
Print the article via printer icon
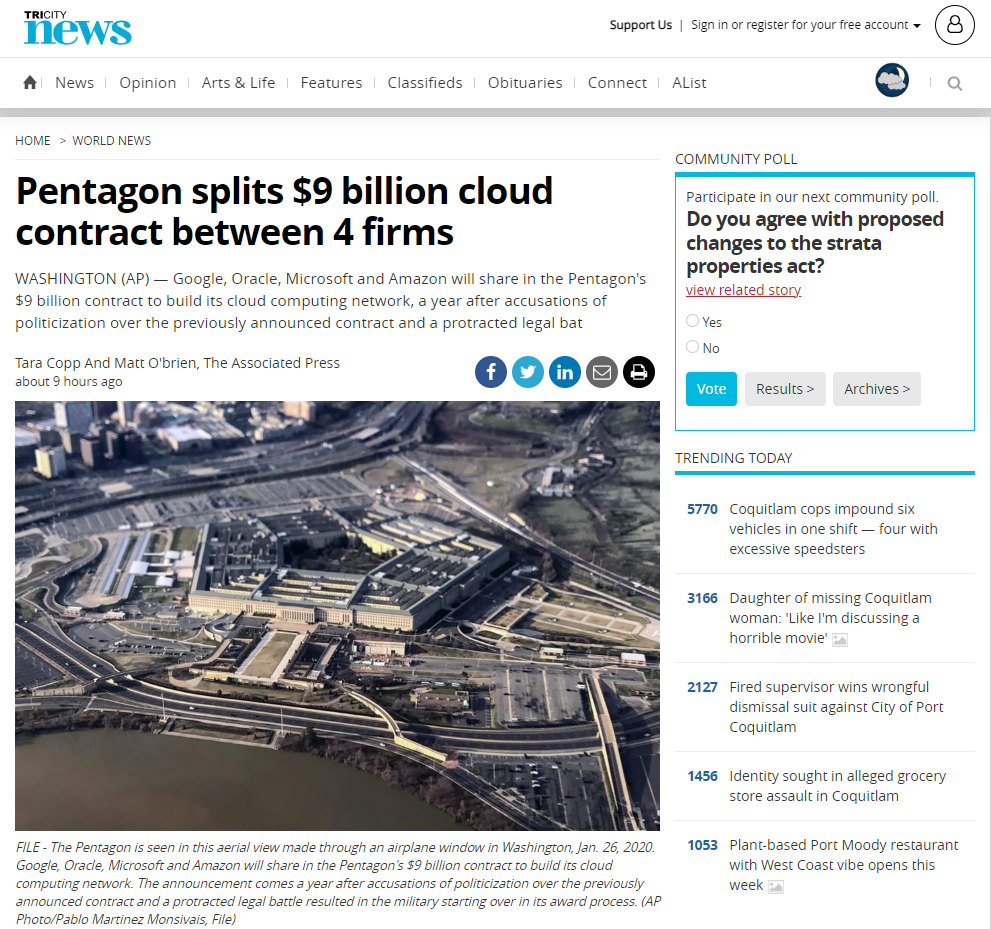639,372
